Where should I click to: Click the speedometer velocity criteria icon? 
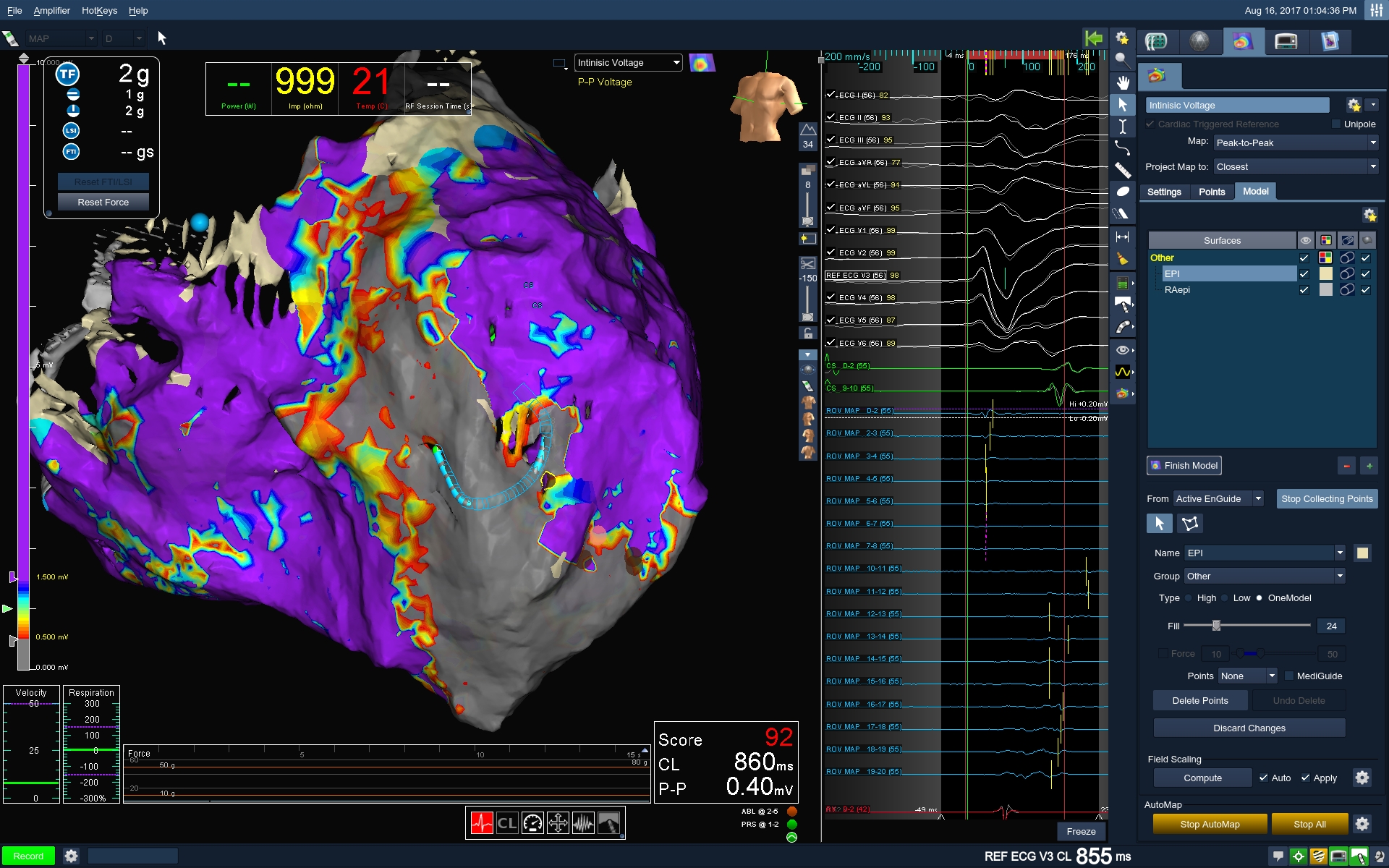point(532,823)
